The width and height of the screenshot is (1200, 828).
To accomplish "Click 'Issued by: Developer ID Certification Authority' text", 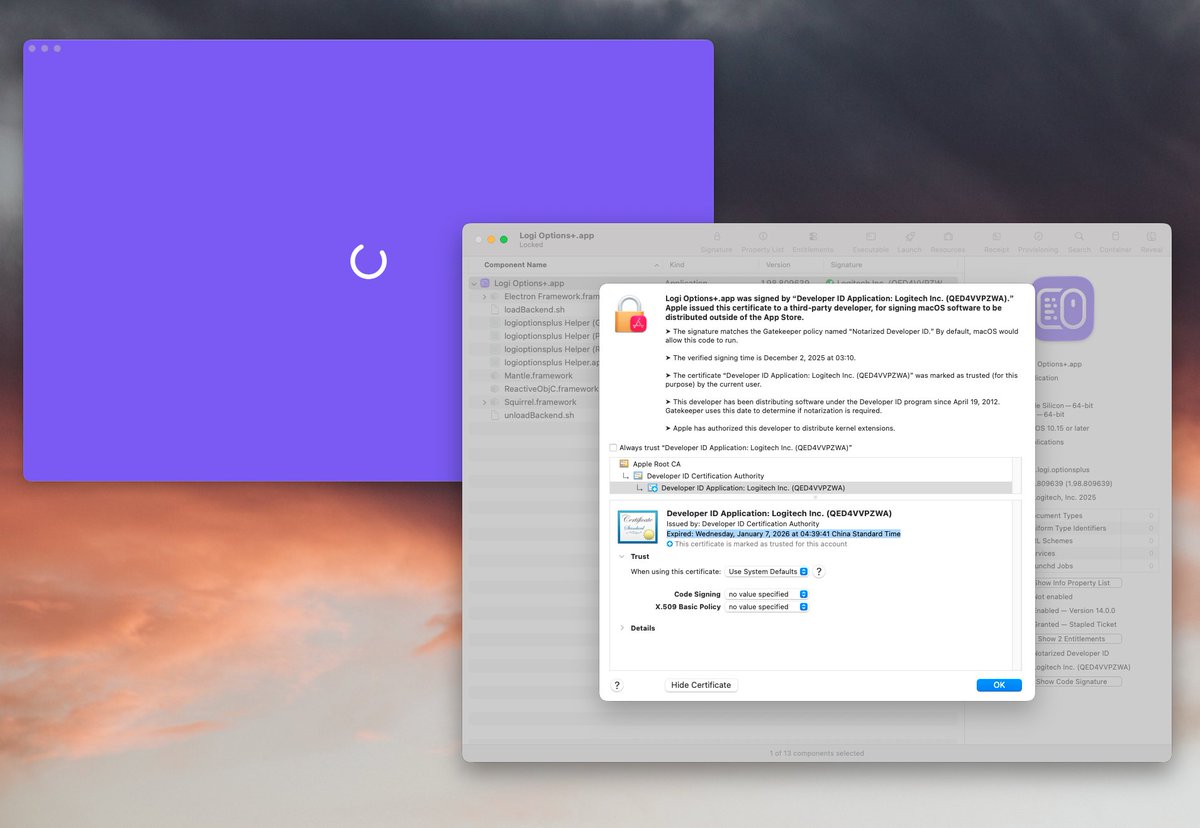I will click(743, 523).
